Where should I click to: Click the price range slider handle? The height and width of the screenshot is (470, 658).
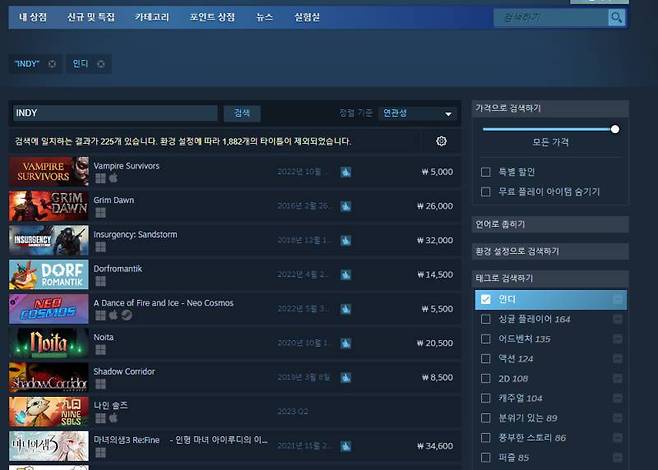[x=615, y=129]
